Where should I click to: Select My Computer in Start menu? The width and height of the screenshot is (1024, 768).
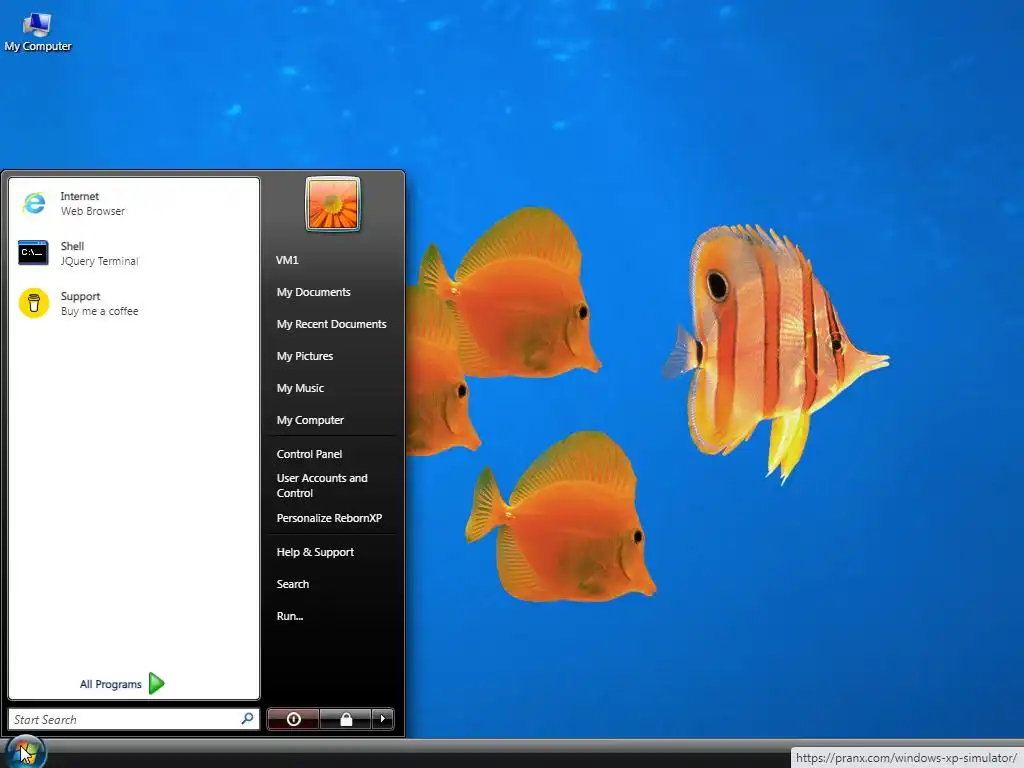[x=310, y=420]
